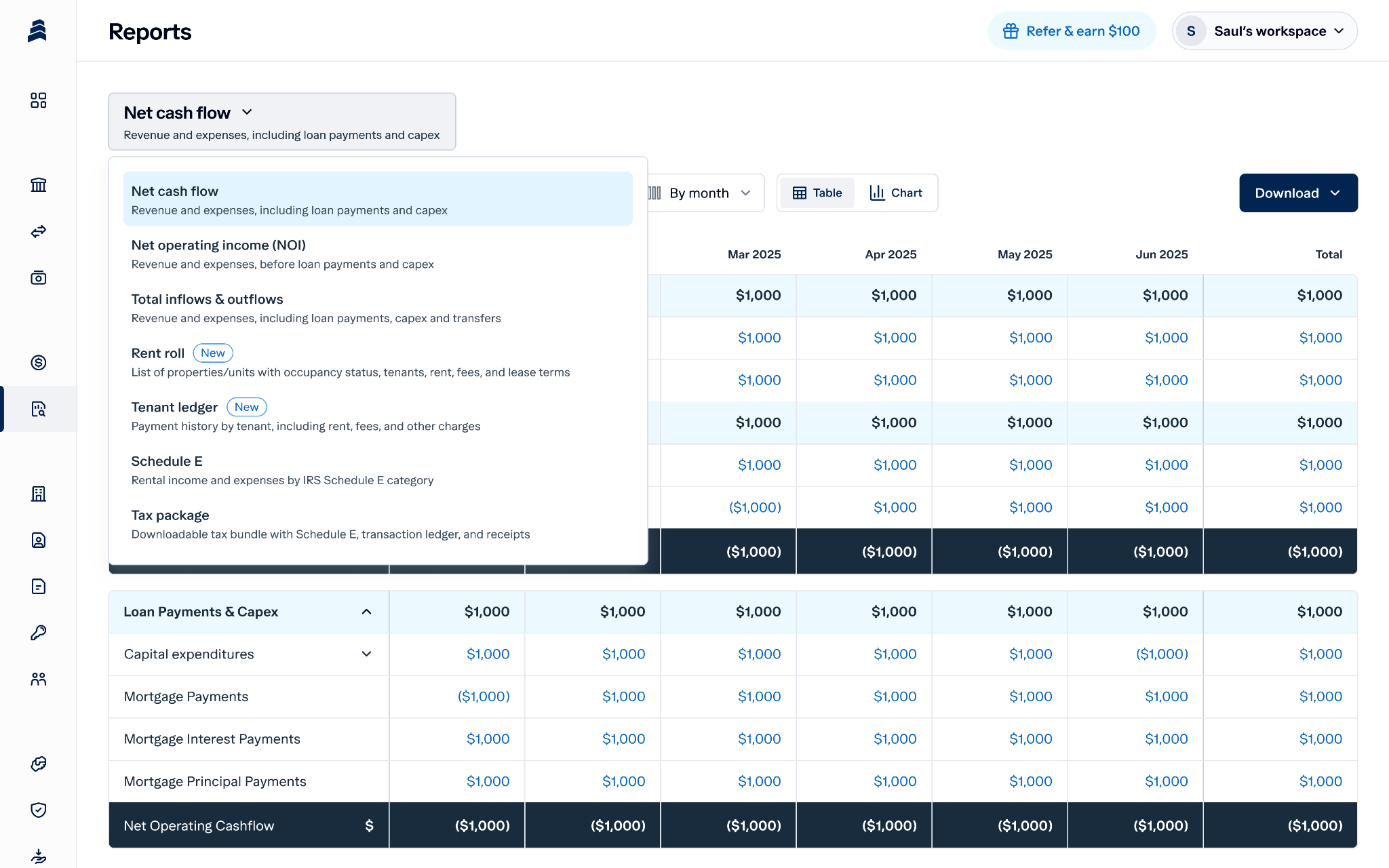Open Saul's workspace switcher
The width and height of the screenshot is (1389, 868).
1264,31
